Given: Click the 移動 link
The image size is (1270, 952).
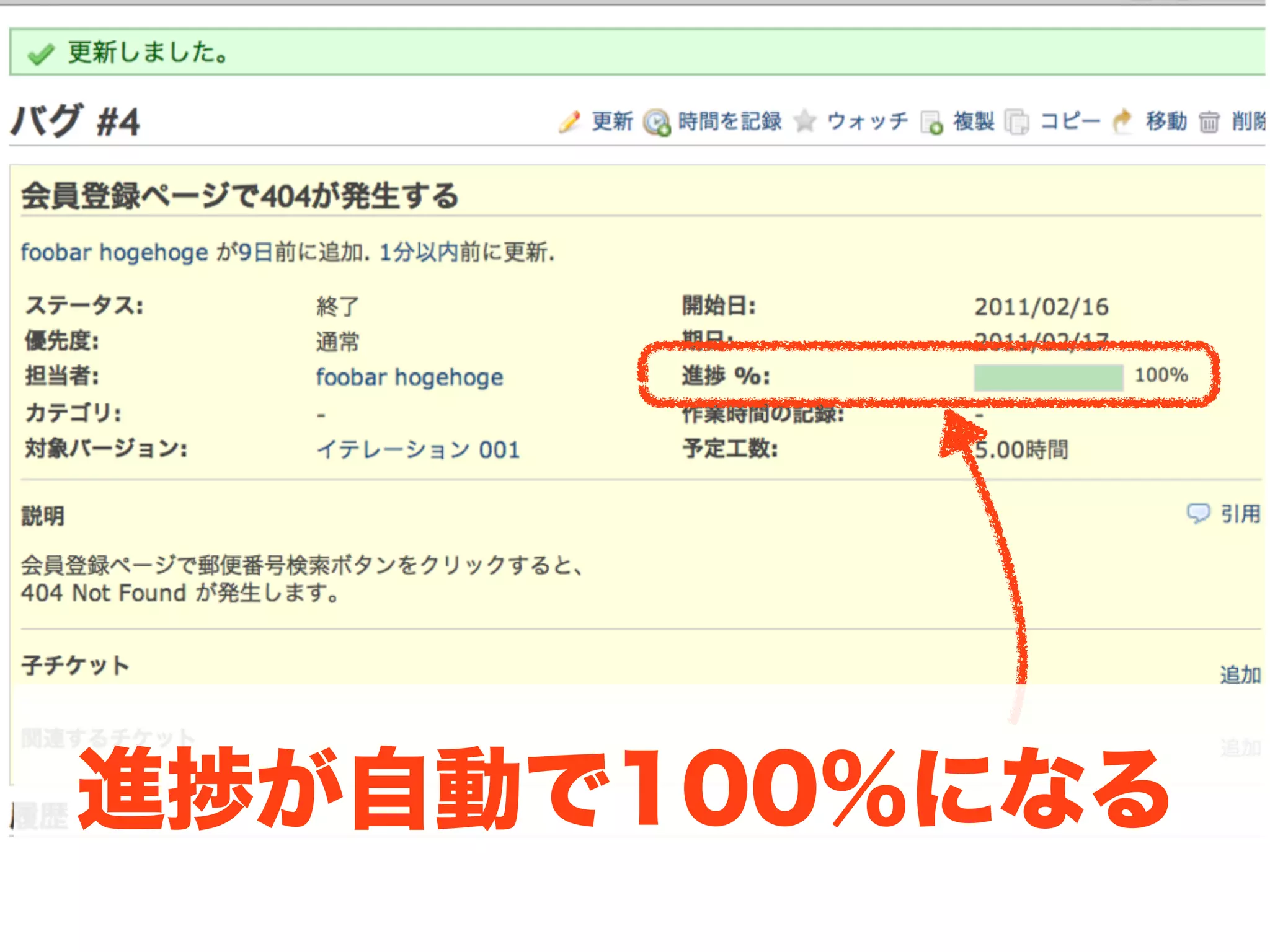Looking at the screenshot, I should coord(1166,121).
